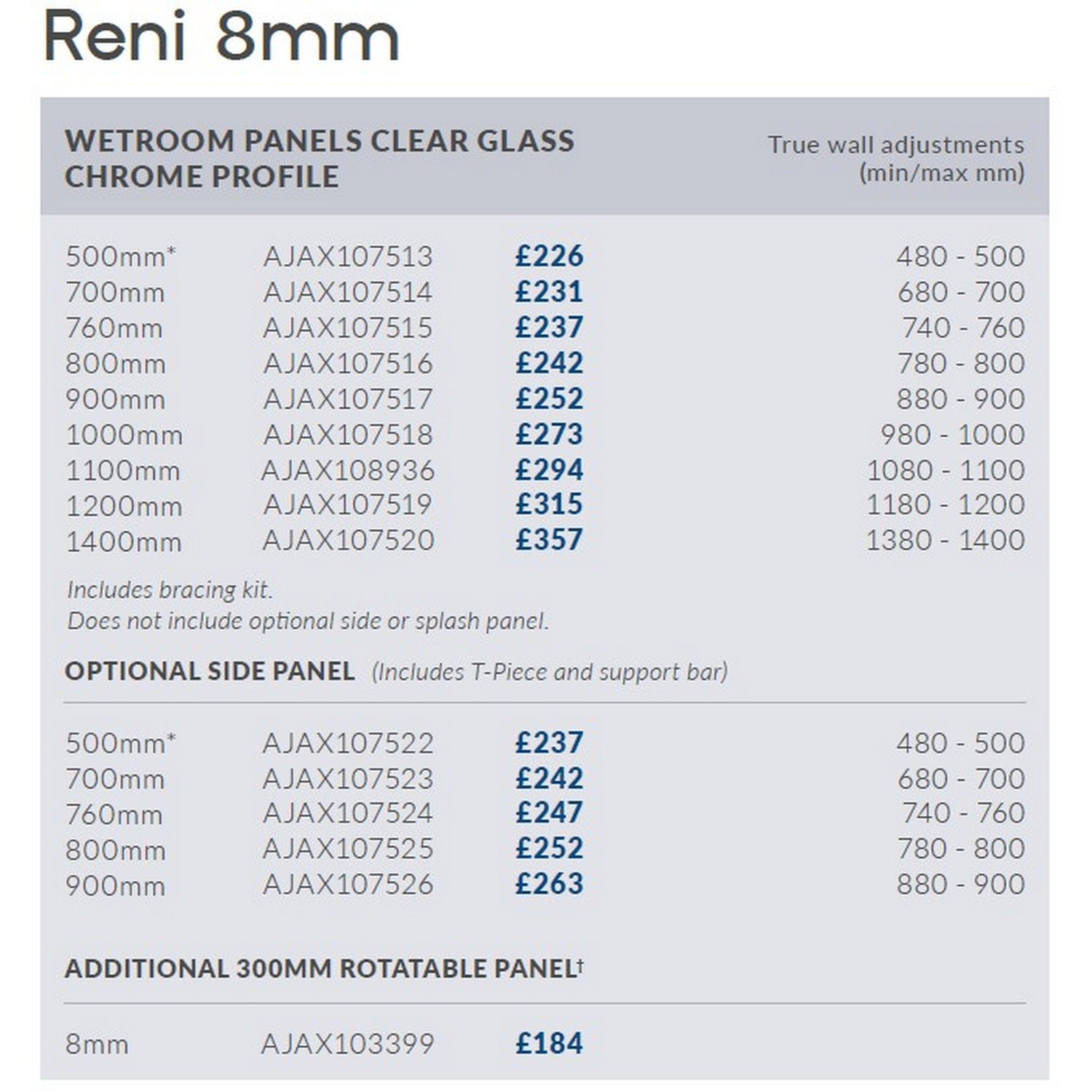The width and height of the screenshot is (1092, 1092).
Task: Select the 1000mm wetroom panel size
Action: coord(124,435)
